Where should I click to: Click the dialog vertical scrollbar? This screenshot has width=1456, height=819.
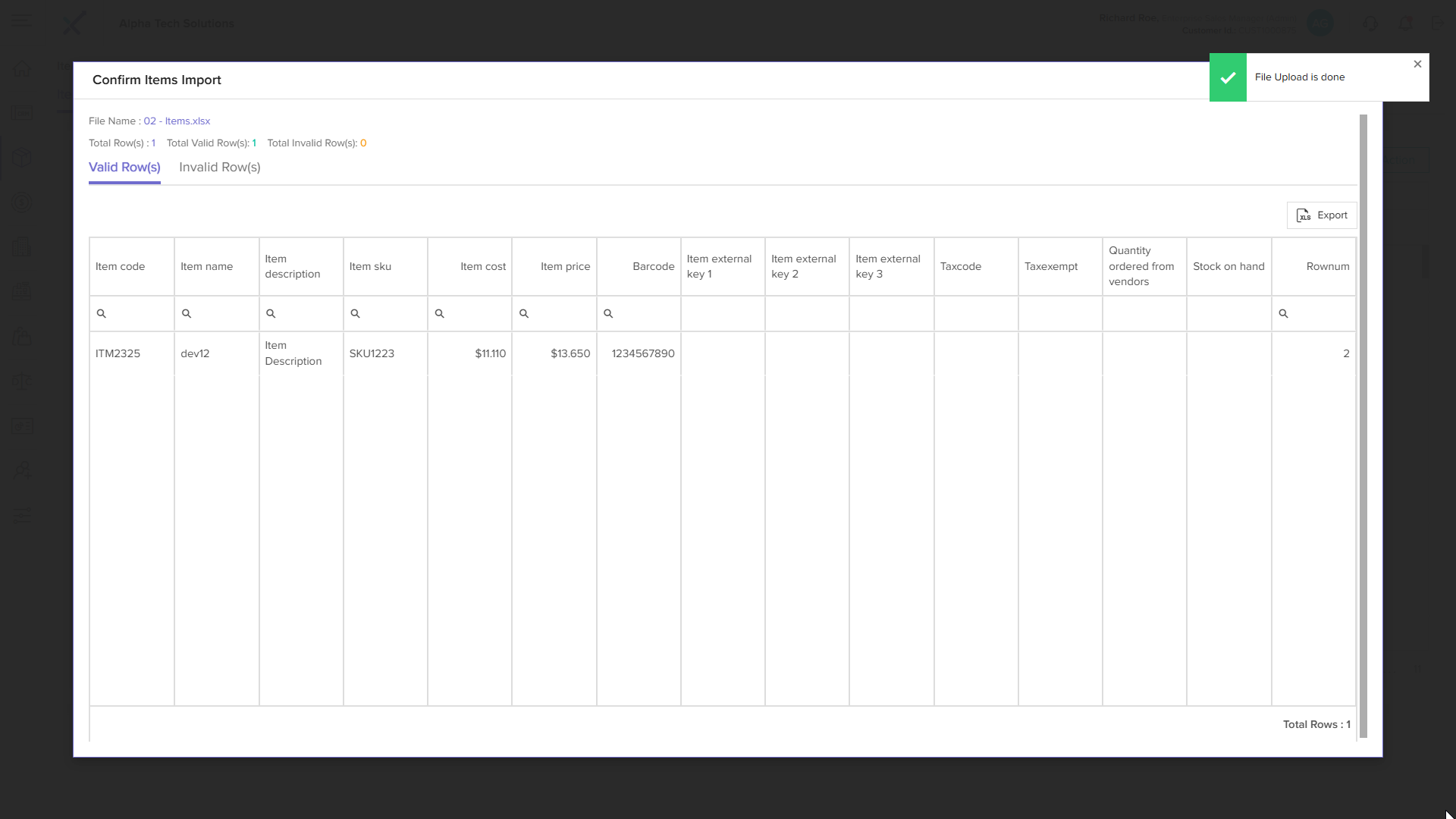pyautogui.click(x=1363, y=425)
